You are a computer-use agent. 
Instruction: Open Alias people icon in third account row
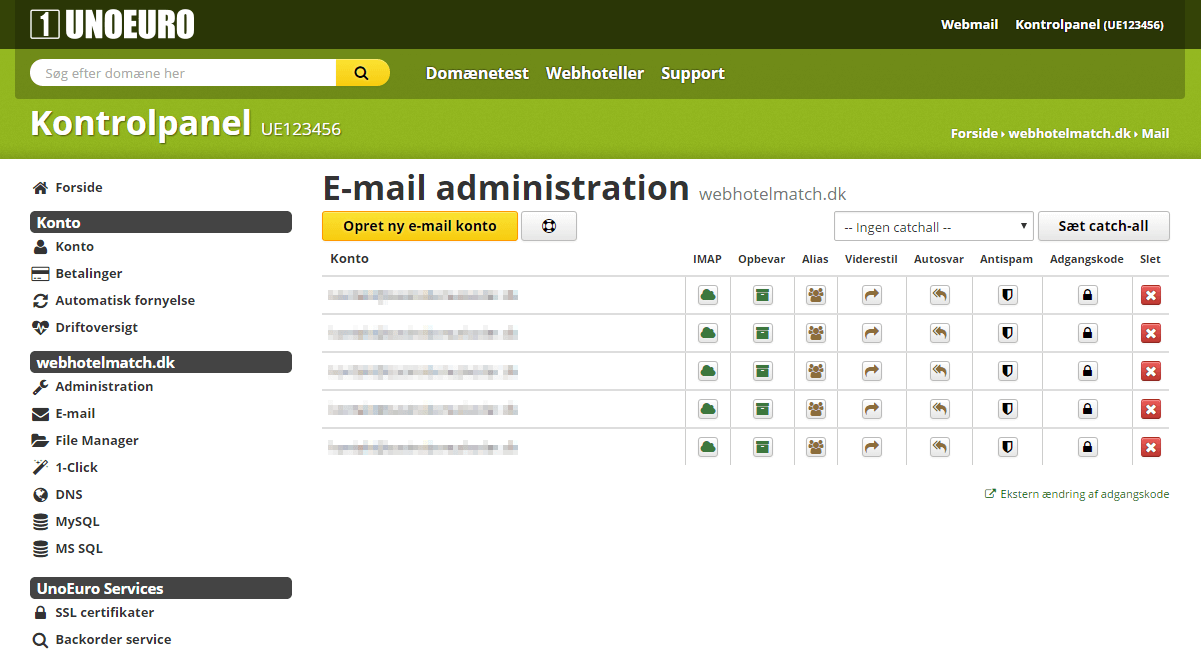[817, 371]
